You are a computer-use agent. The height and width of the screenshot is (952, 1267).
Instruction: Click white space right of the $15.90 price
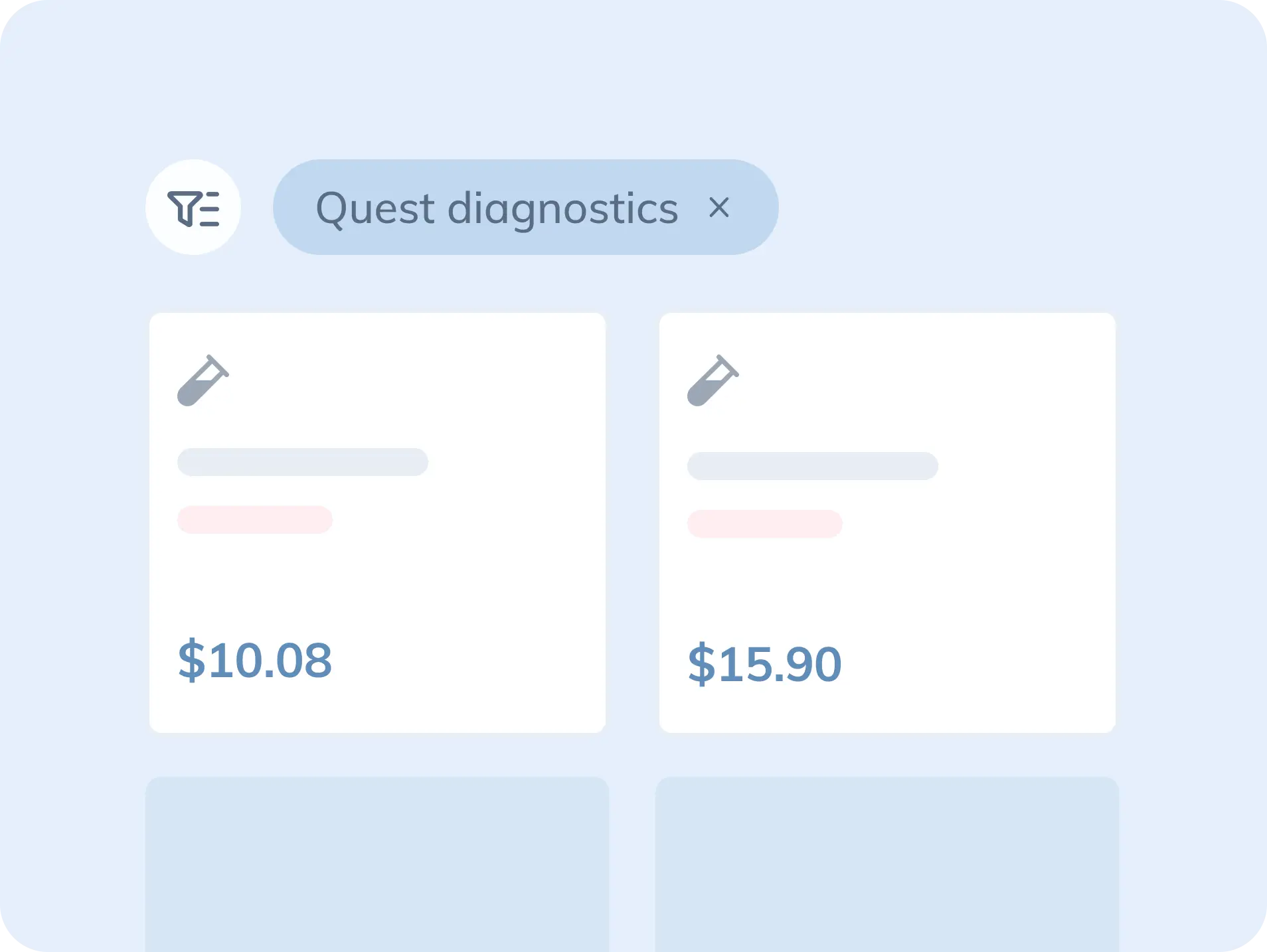point(983,665)
